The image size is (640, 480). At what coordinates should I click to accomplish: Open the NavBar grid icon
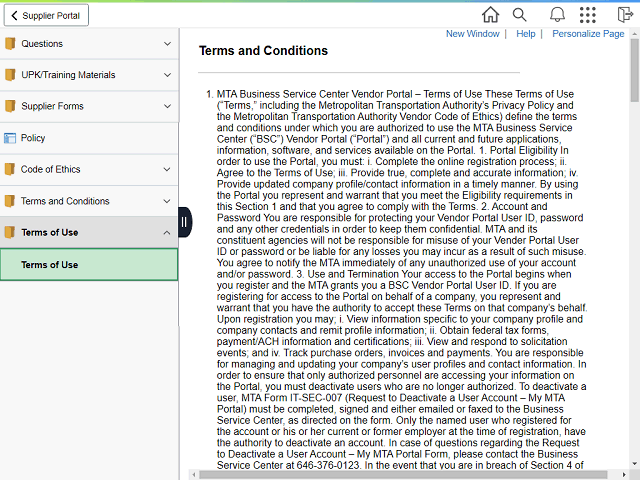click(x=588, y=15)
